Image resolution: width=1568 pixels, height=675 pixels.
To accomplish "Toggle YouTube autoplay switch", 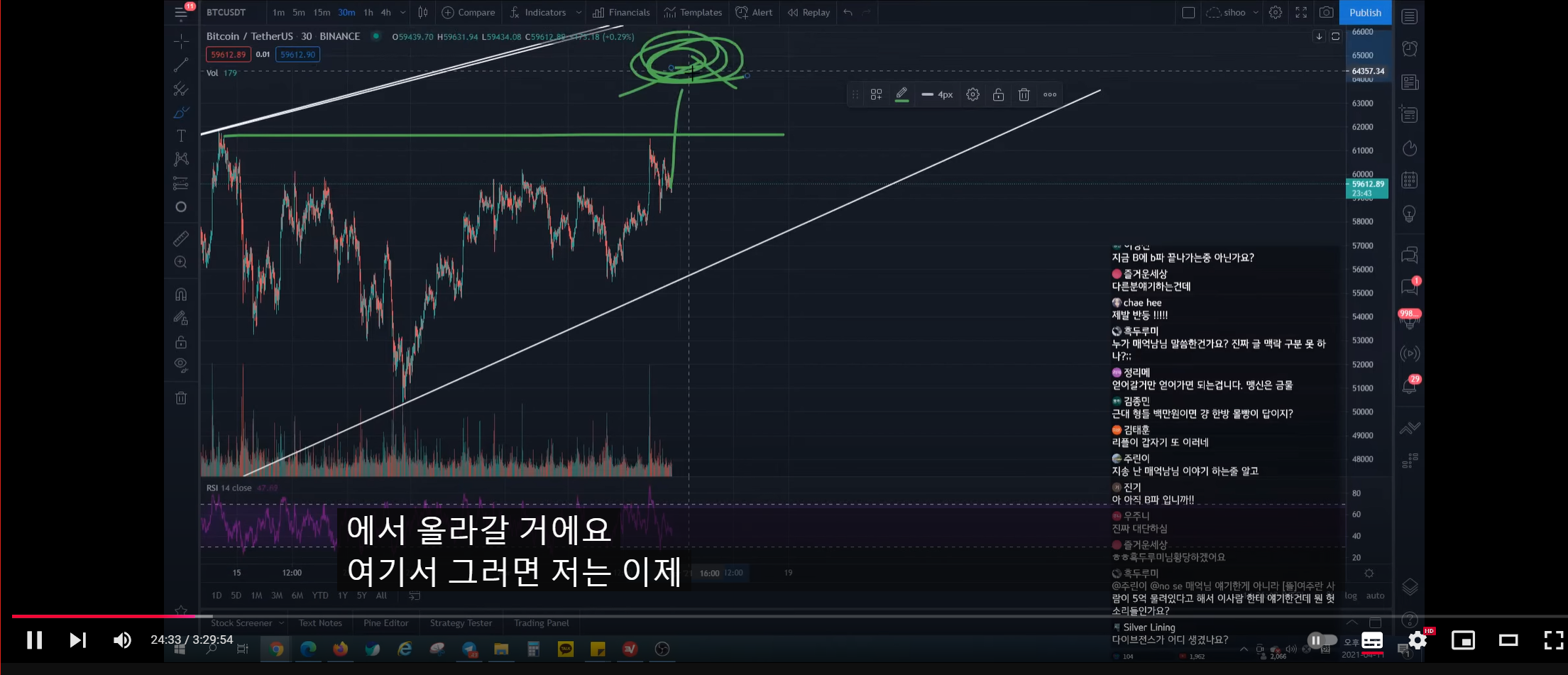I will click(1322, 640).
